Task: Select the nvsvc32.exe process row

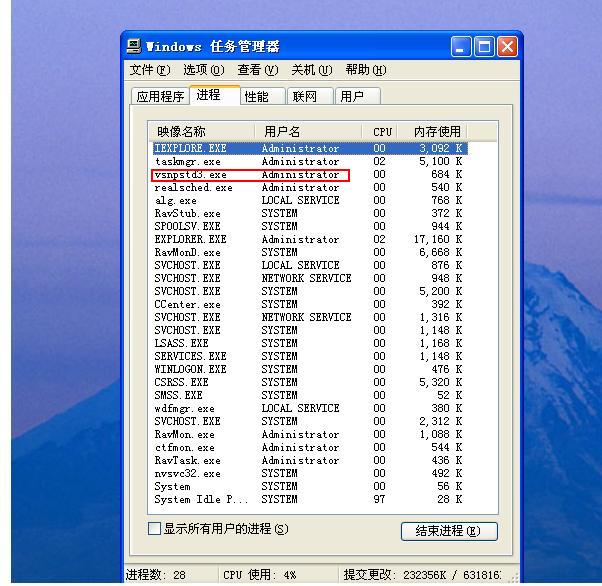Action: point(310,473)
